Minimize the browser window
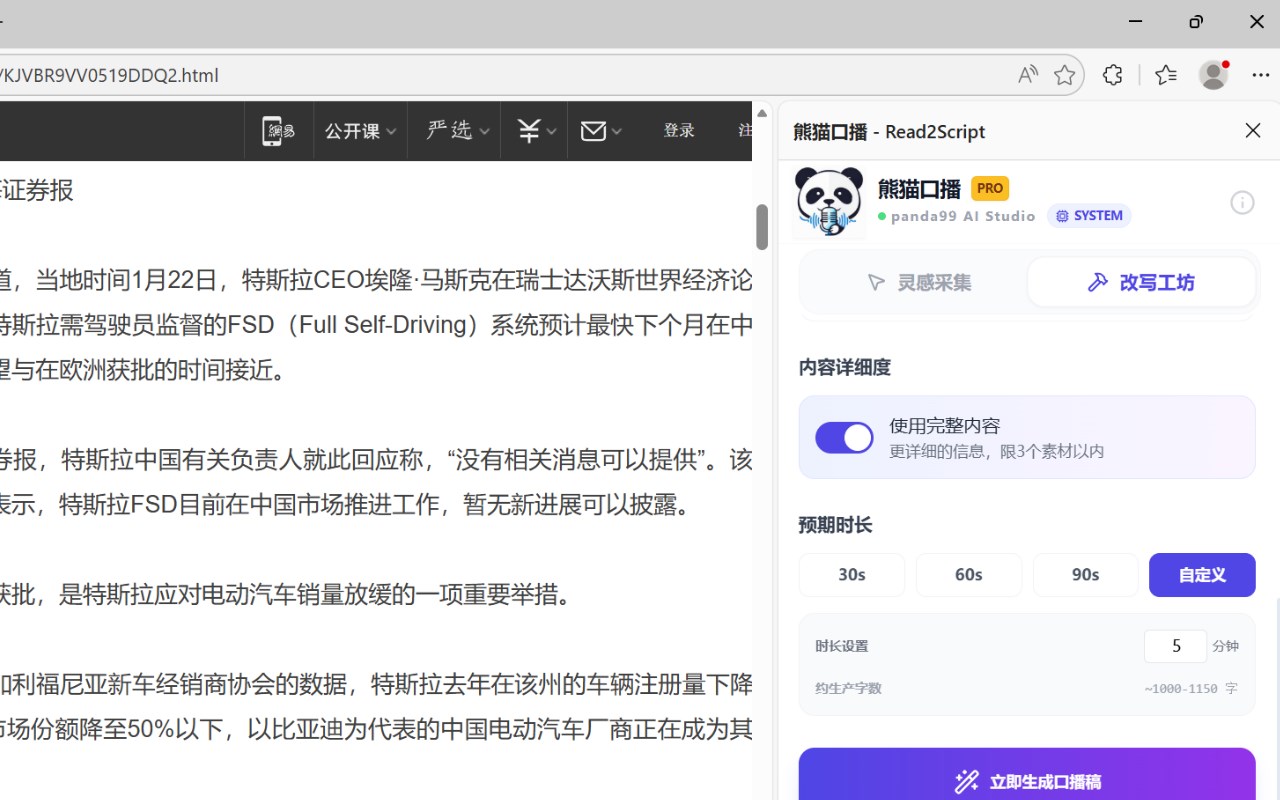 click(1136, 22)
